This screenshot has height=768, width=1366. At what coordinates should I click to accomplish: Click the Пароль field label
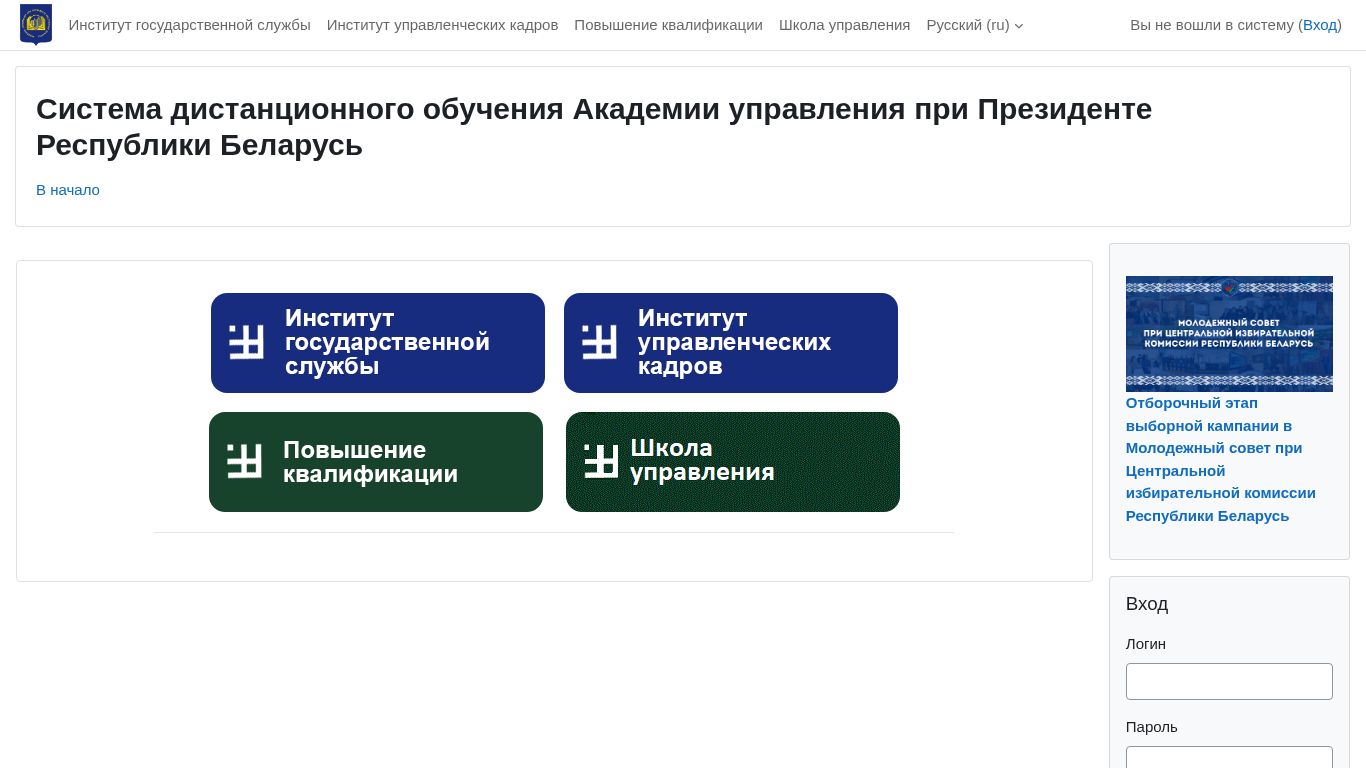[x=1152, y=727]
